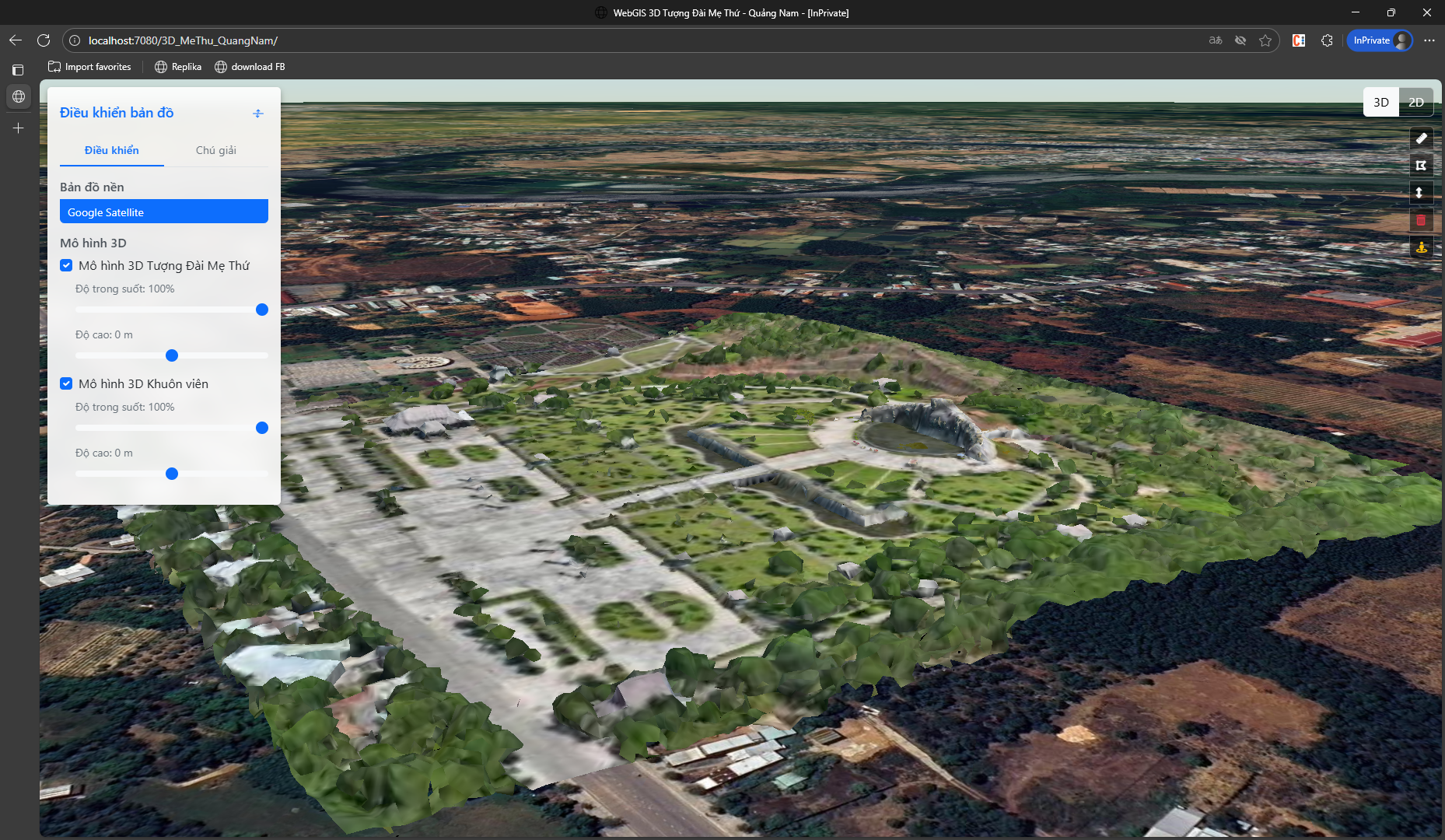Open the Google Satellite basemap dropdown

pos(164,212)
